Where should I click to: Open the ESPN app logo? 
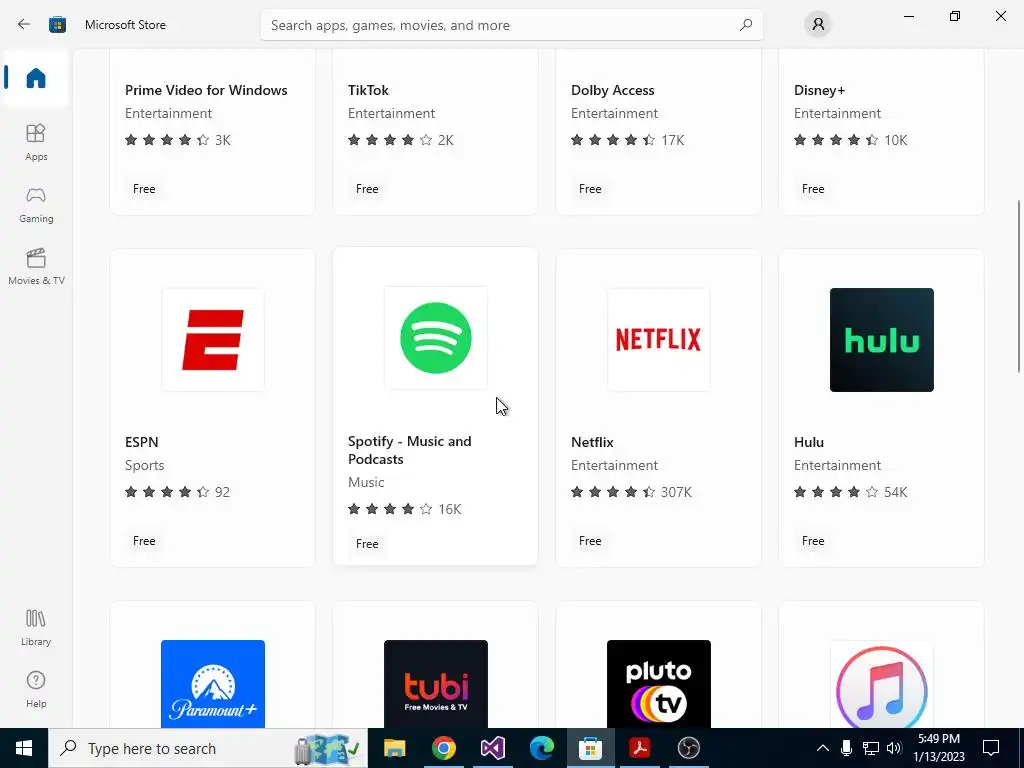pos(213,340)
